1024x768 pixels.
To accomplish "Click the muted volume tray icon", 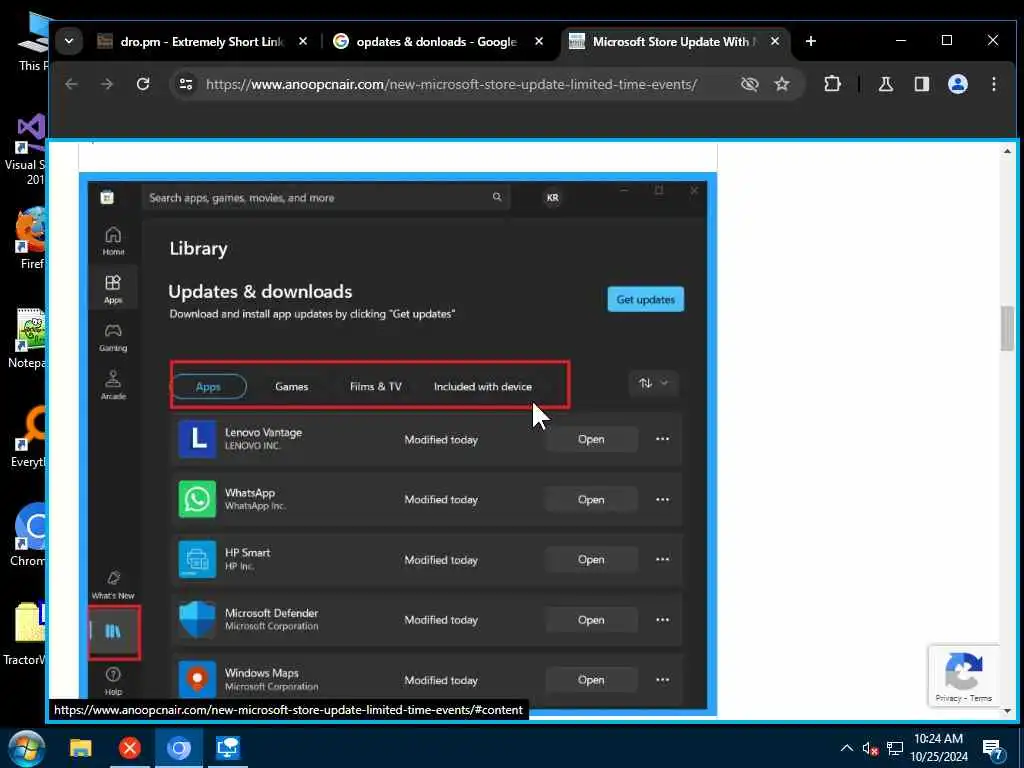I will click(870, 748).
